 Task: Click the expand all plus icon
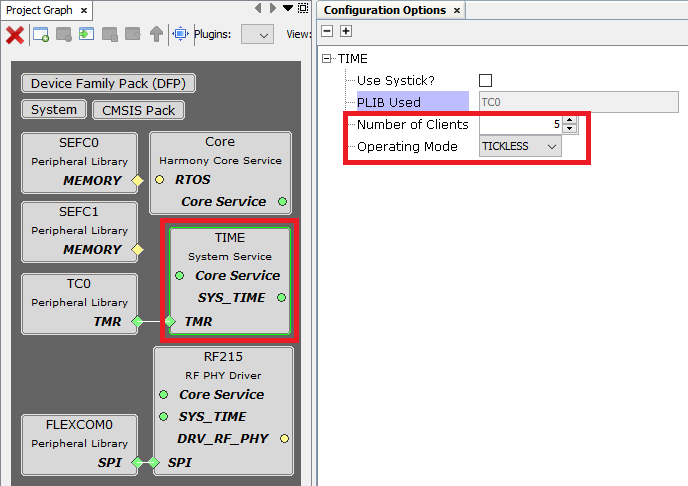pyautogui.click(x=346, y=31)
